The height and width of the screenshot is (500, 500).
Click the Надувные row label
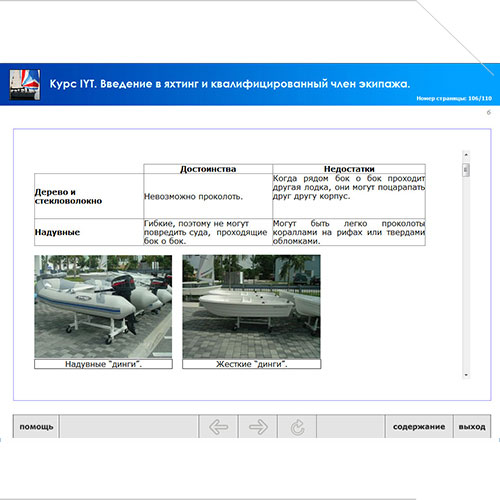pos(89,232)
